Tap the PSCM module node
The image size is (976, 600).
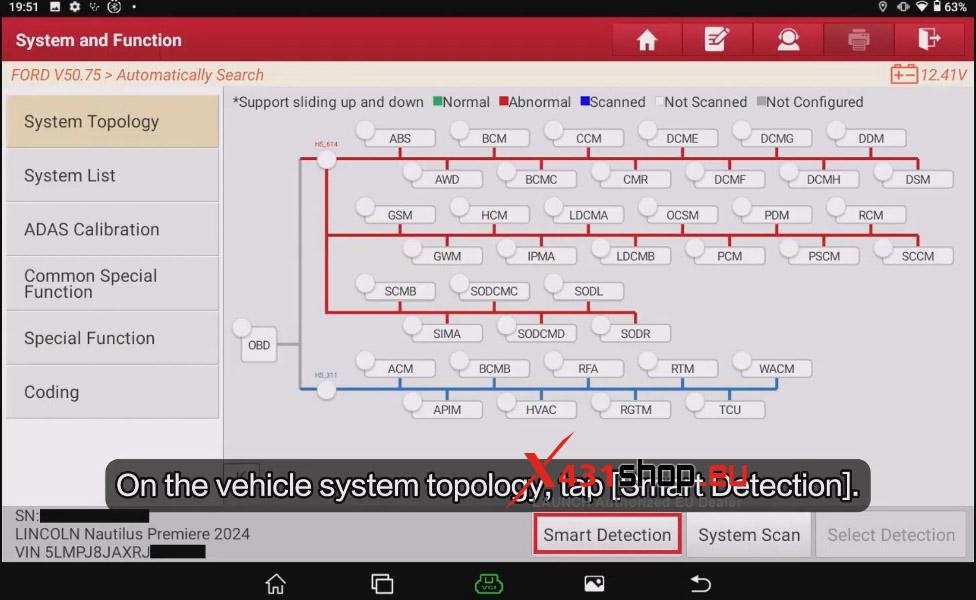[824, 256]
